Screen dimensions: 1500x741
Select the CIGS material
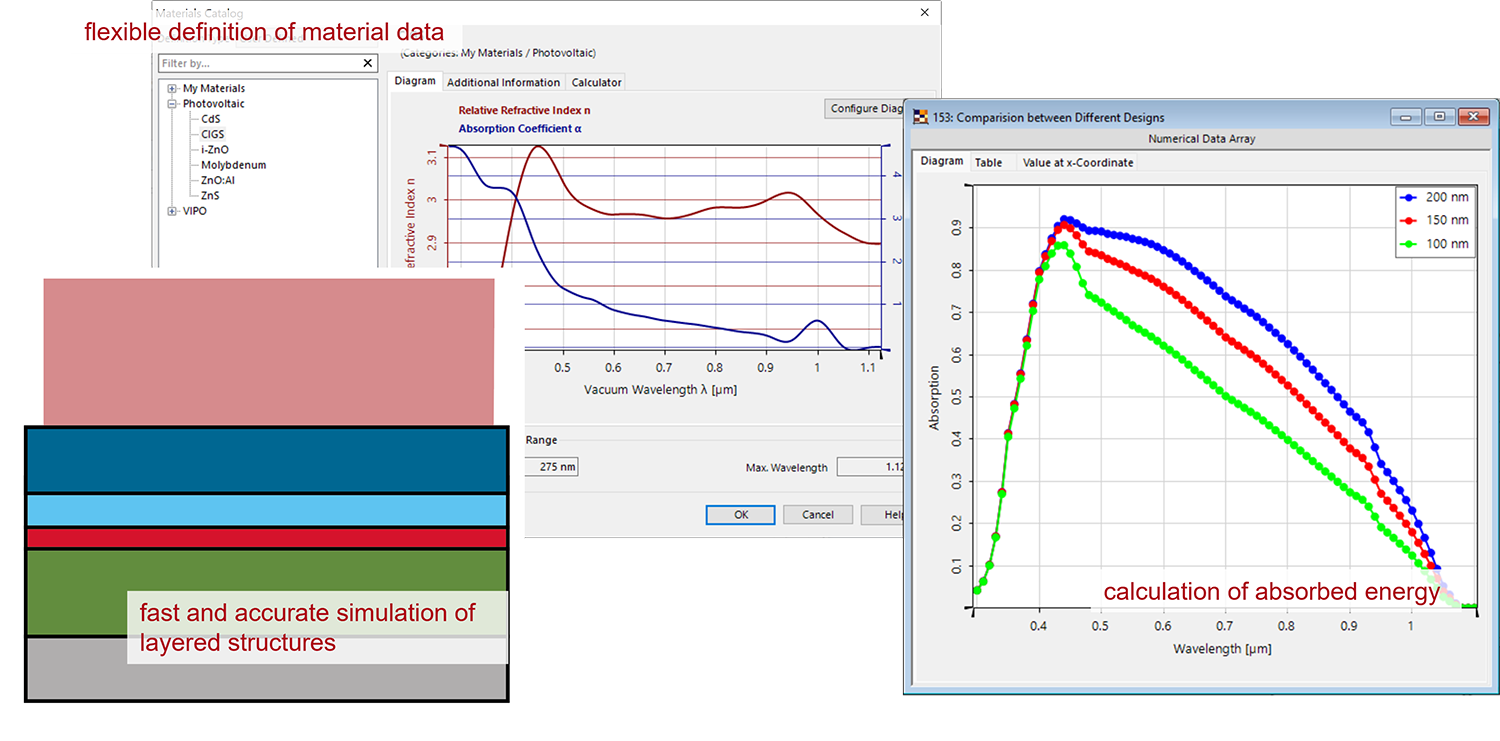(x=212, y=134)
